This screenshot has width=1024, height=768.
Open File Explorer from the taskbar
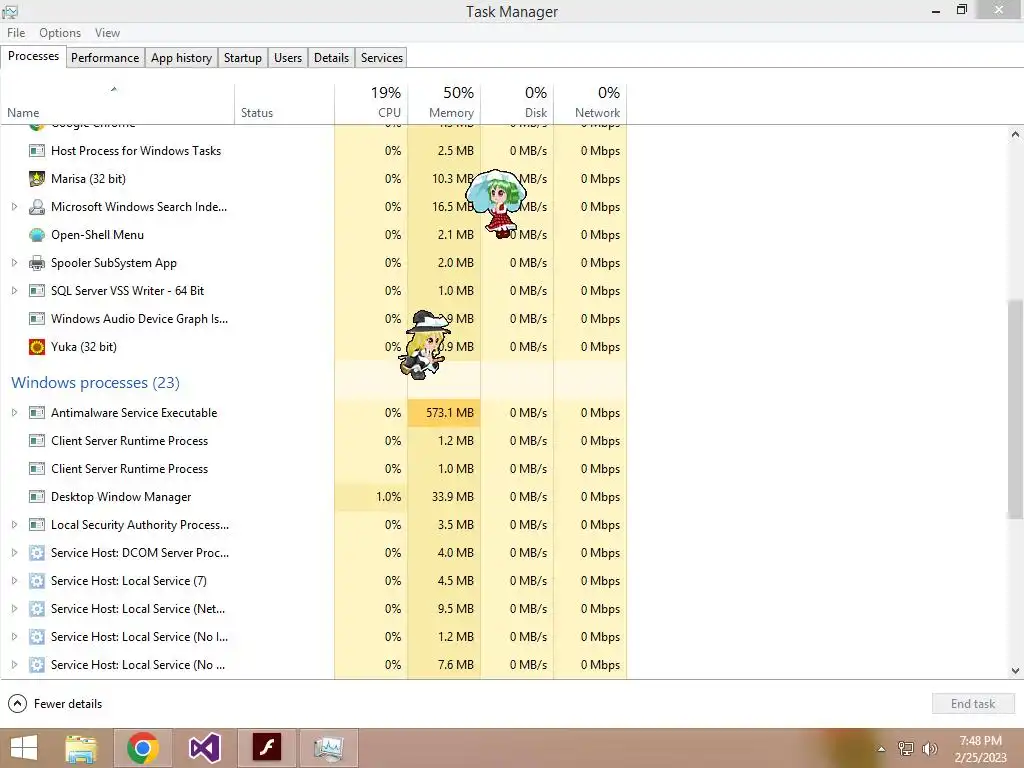click(x=81, y=748)
